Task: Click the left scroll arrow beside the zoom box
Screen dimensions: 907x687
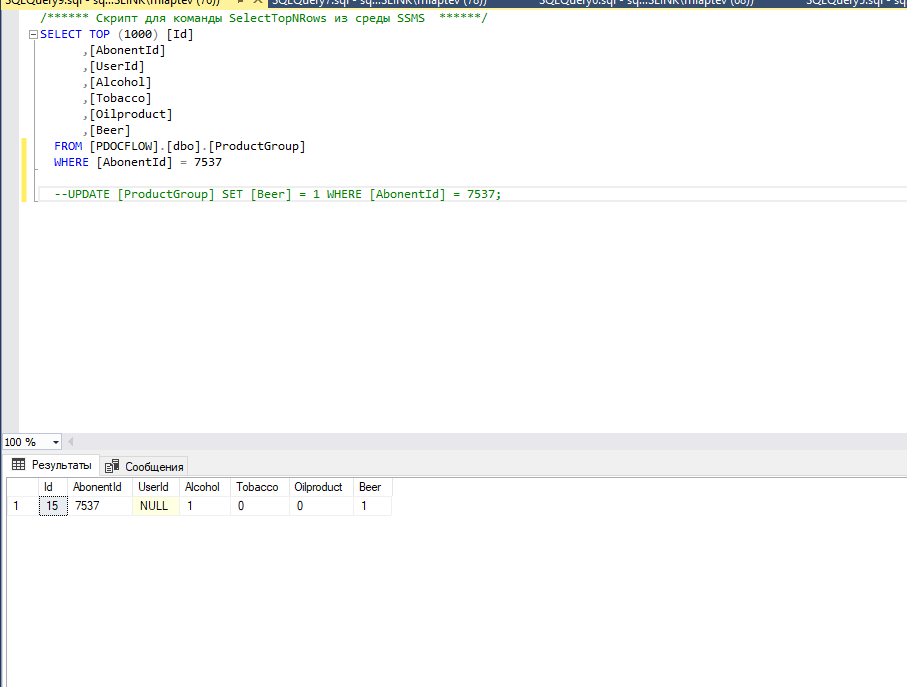Action: pyautogui.click(x=71, y=442)
